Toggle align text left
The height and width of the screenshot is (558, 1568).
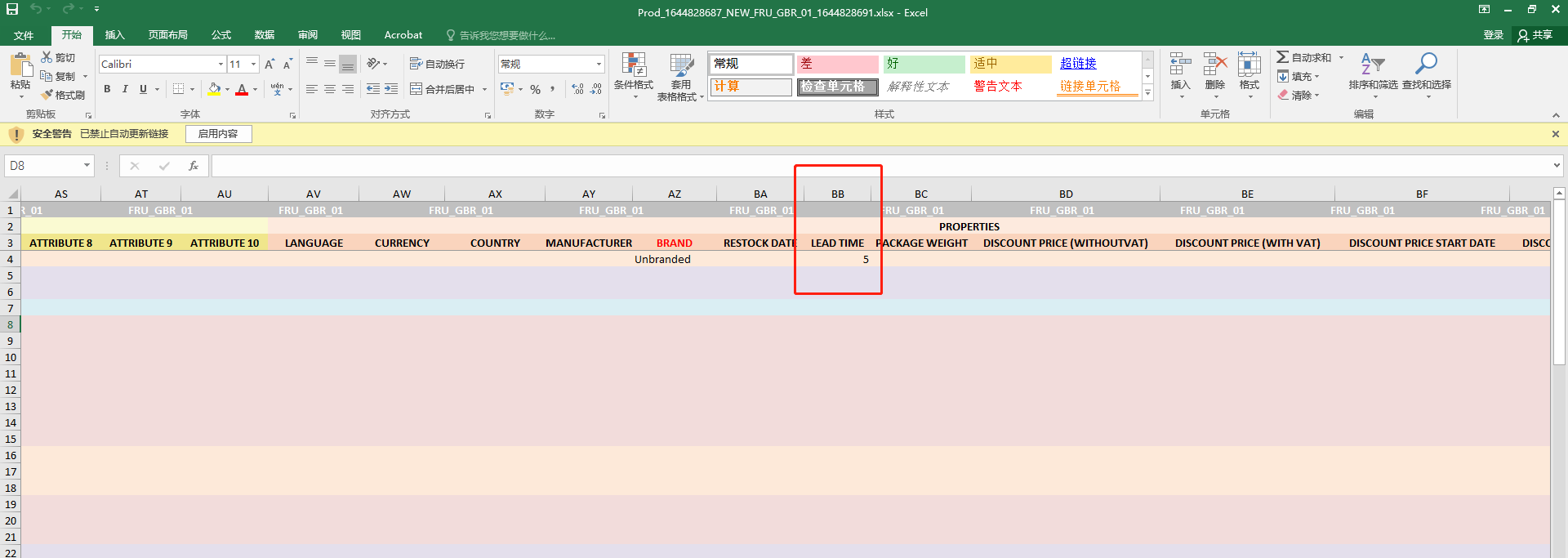pyautogui.click(x=312, y=89)
